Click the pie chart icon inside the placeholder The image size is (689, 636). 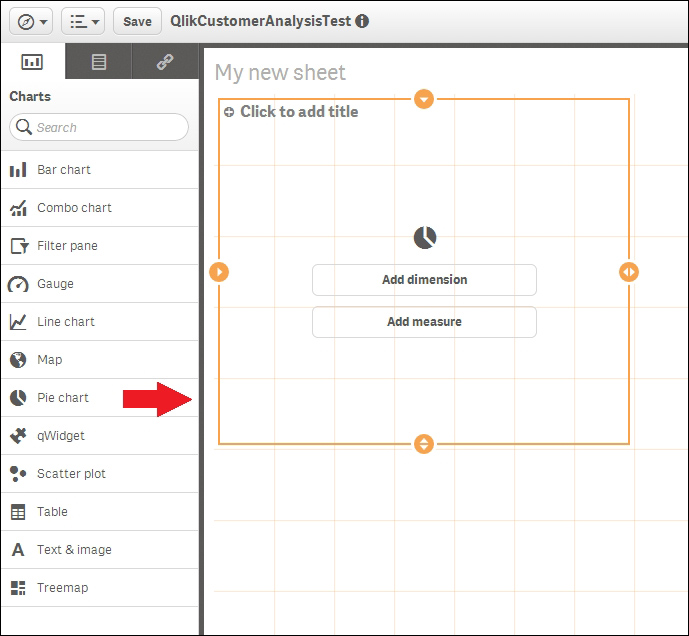coord(424,238)
